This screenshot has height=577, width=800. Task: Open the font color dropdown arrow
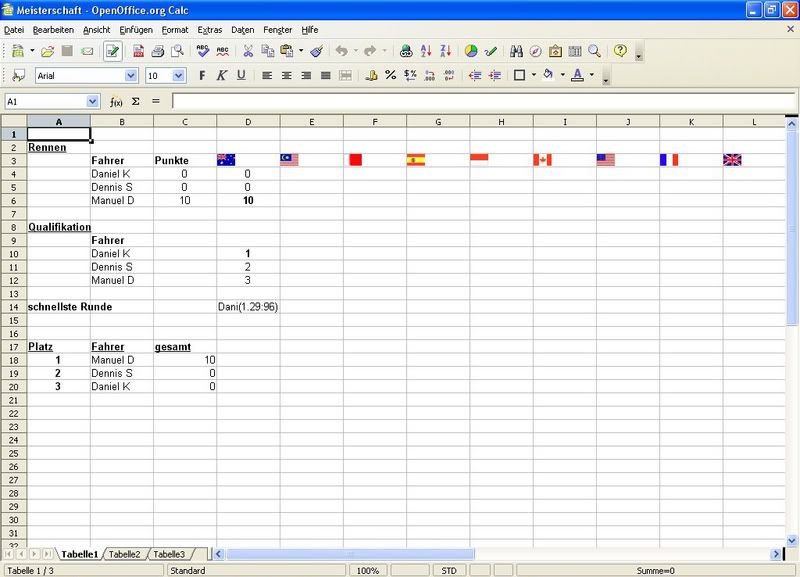coord(592,75)
